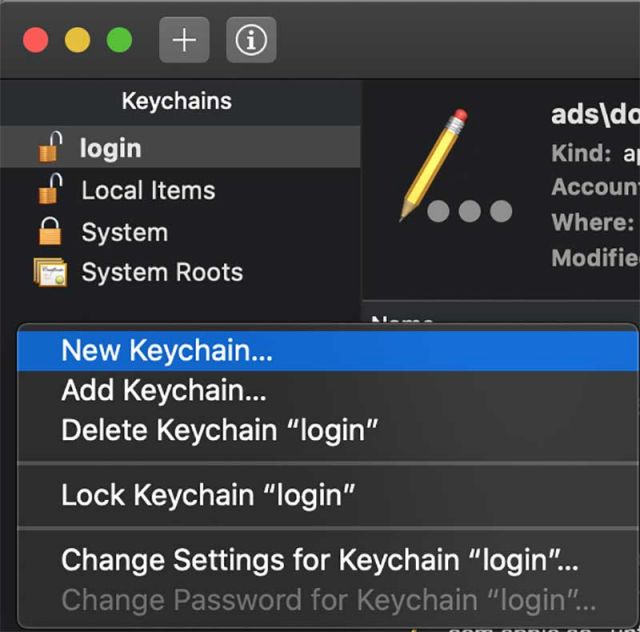Click Change Password for Keychain "login"
640x632 pixels.
(327, 600)
